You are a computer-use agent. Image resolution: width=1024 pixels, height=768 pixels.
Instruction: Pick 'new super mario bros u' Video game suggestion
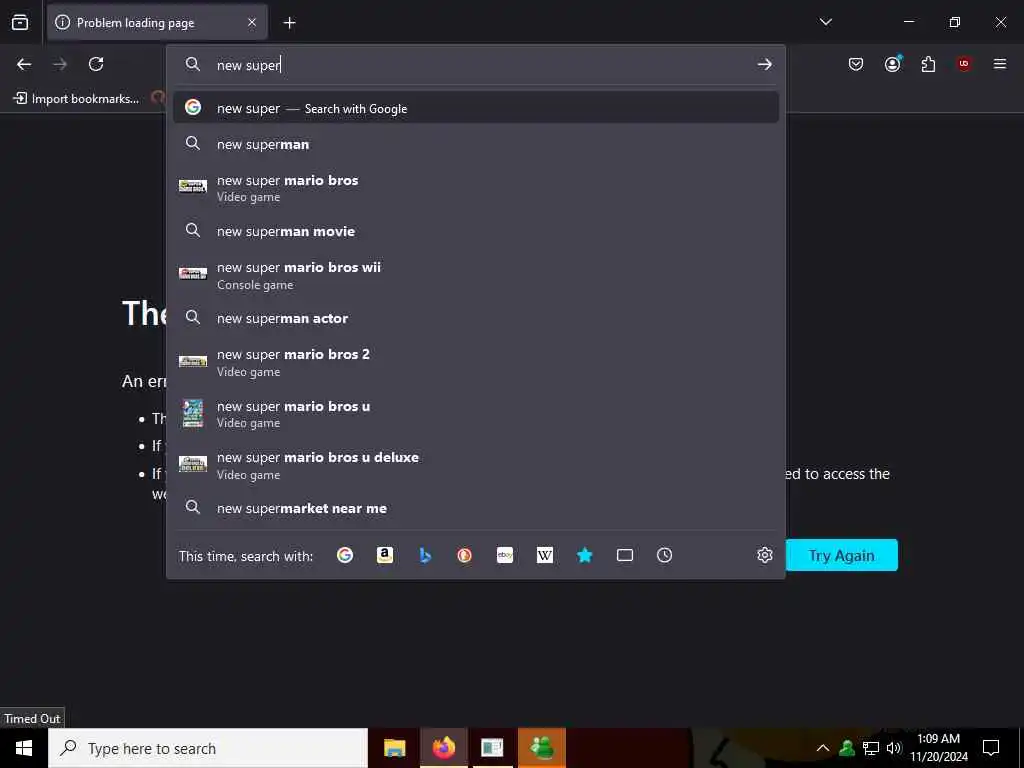point(475,414)
